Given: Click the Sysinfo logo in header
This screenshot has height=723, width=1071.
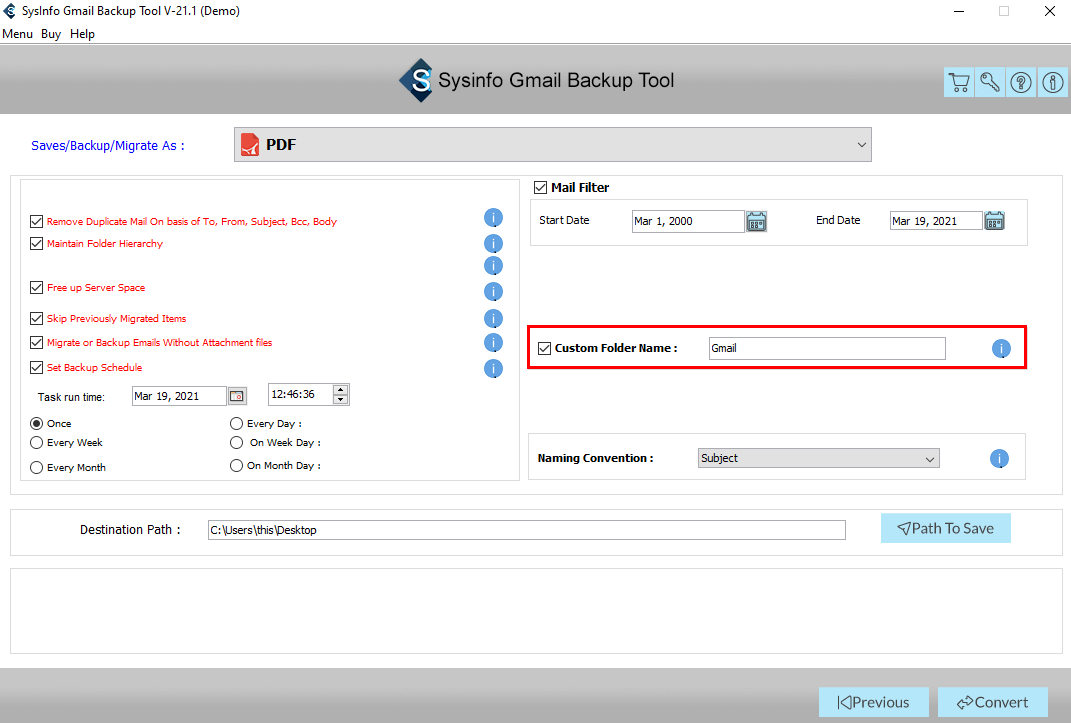Looking at the screenshot, I should click(417, 81).
